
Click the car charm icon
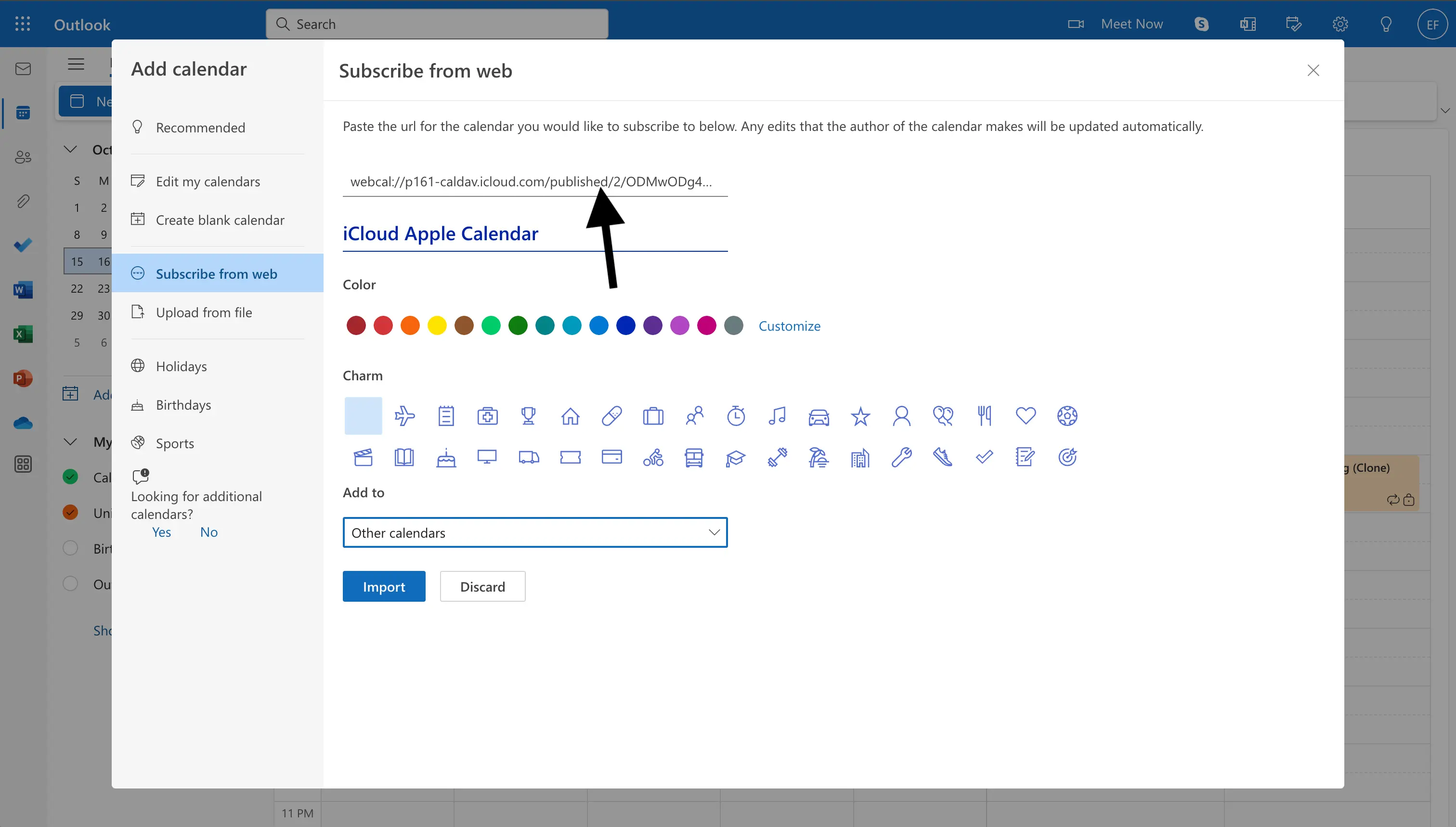(818, 415)
